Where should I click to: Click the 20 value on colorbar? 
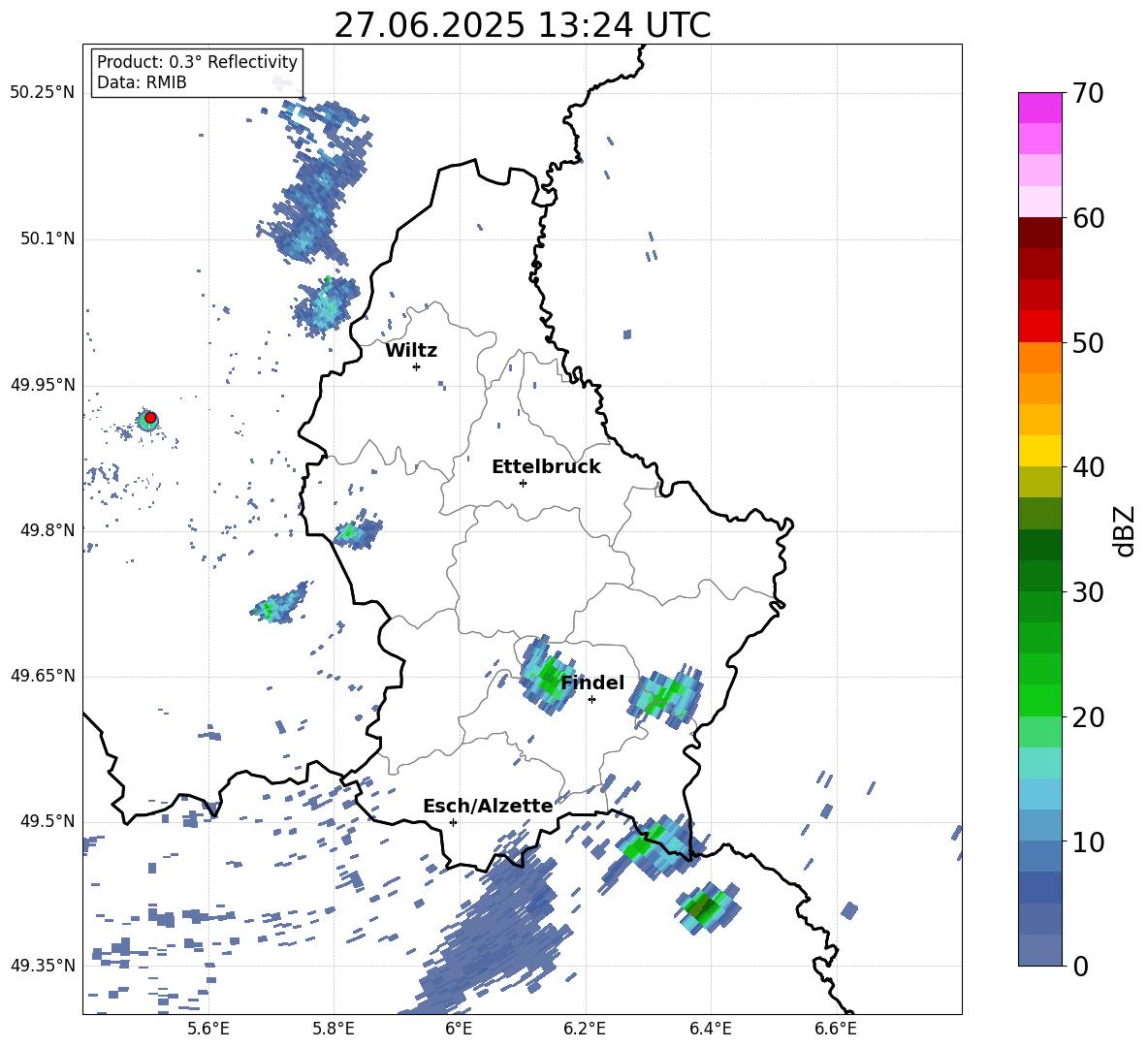[x=1088, y=716]
